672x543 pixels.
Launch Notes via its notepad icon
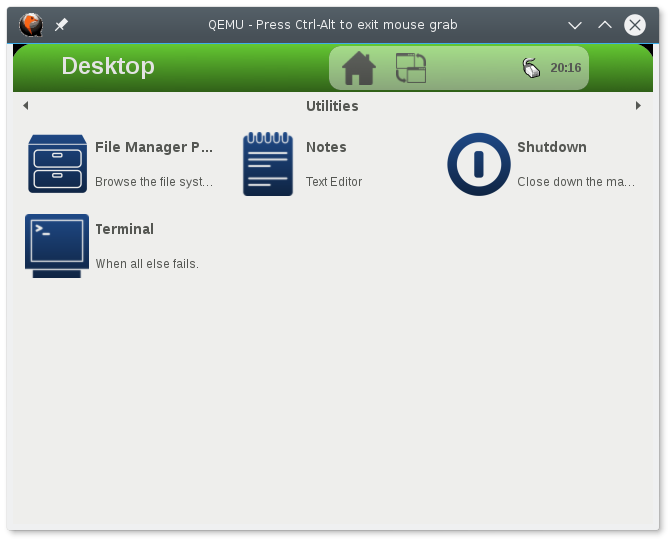pos(268,164)
